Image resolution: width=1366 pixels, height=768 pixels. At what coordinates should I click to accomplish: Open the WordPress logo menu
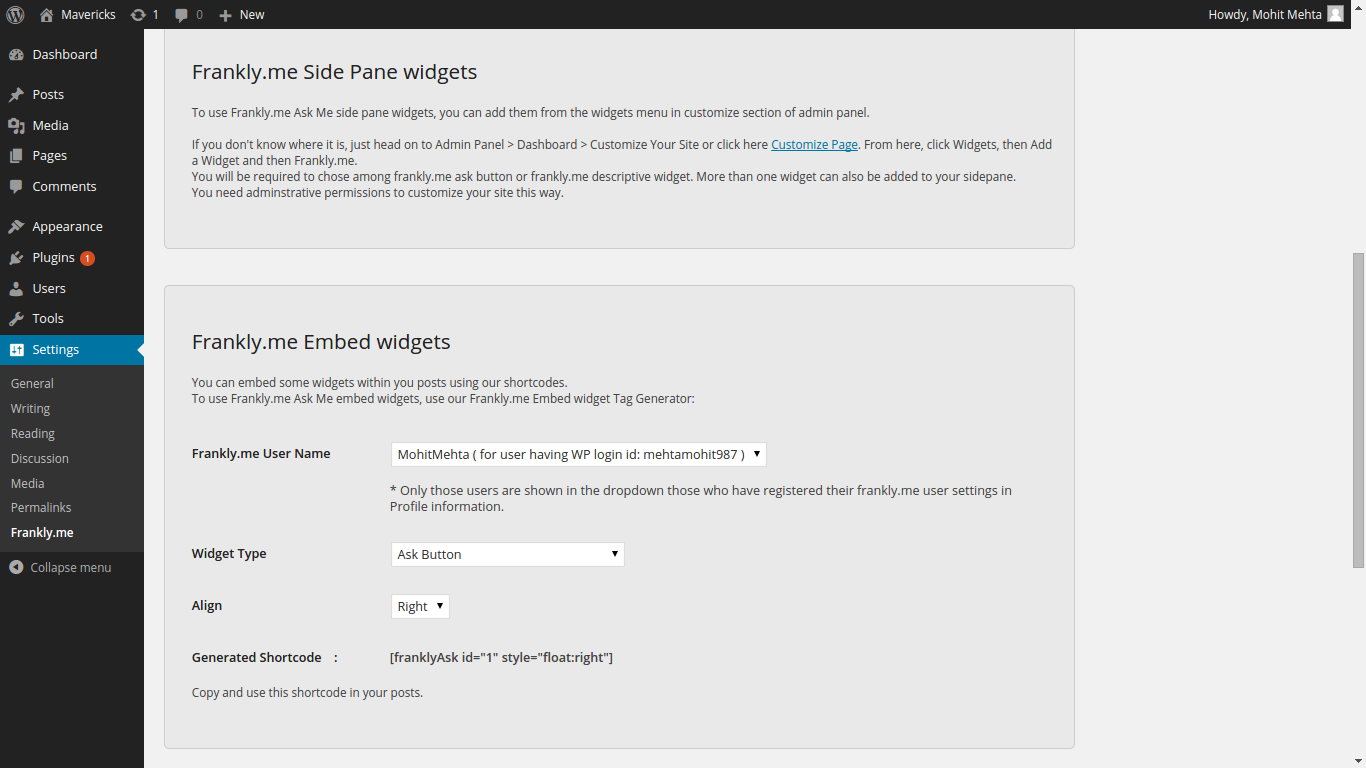tap(15, 14)
